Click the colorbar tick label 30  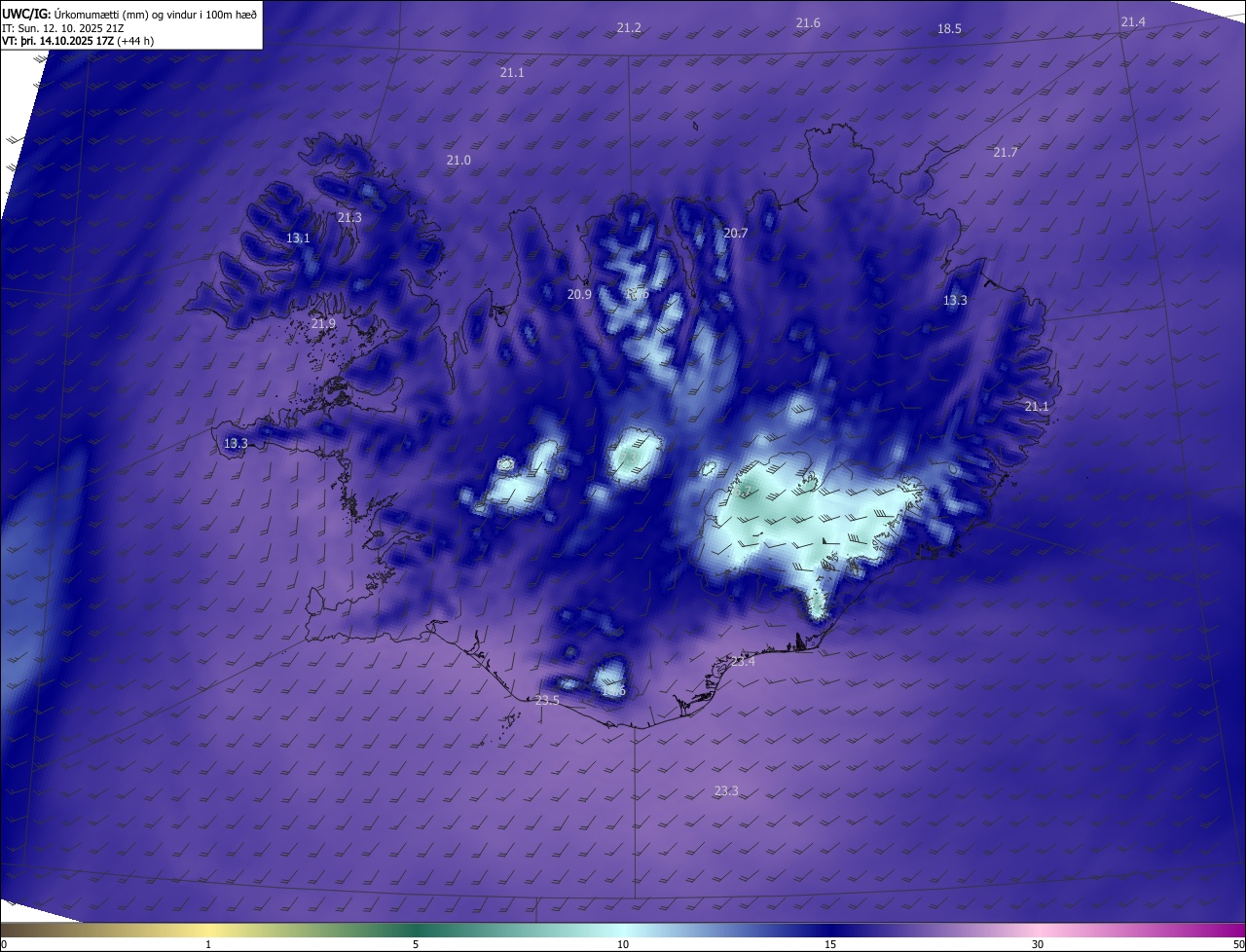[x=1038, y=944]
